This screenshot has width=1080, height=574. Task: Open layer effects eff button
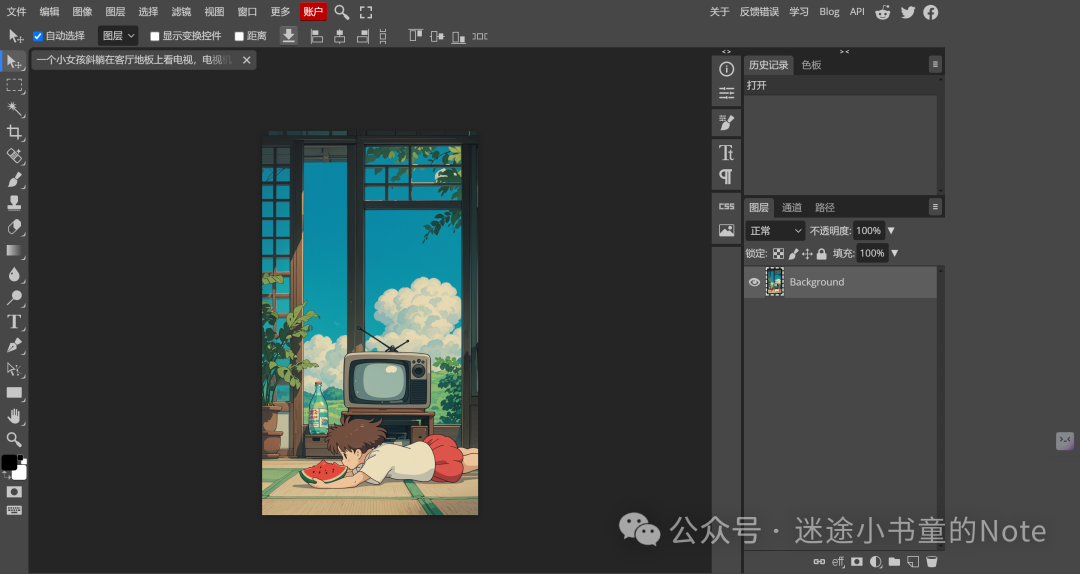pyautogui.click(x=838, y=562)
